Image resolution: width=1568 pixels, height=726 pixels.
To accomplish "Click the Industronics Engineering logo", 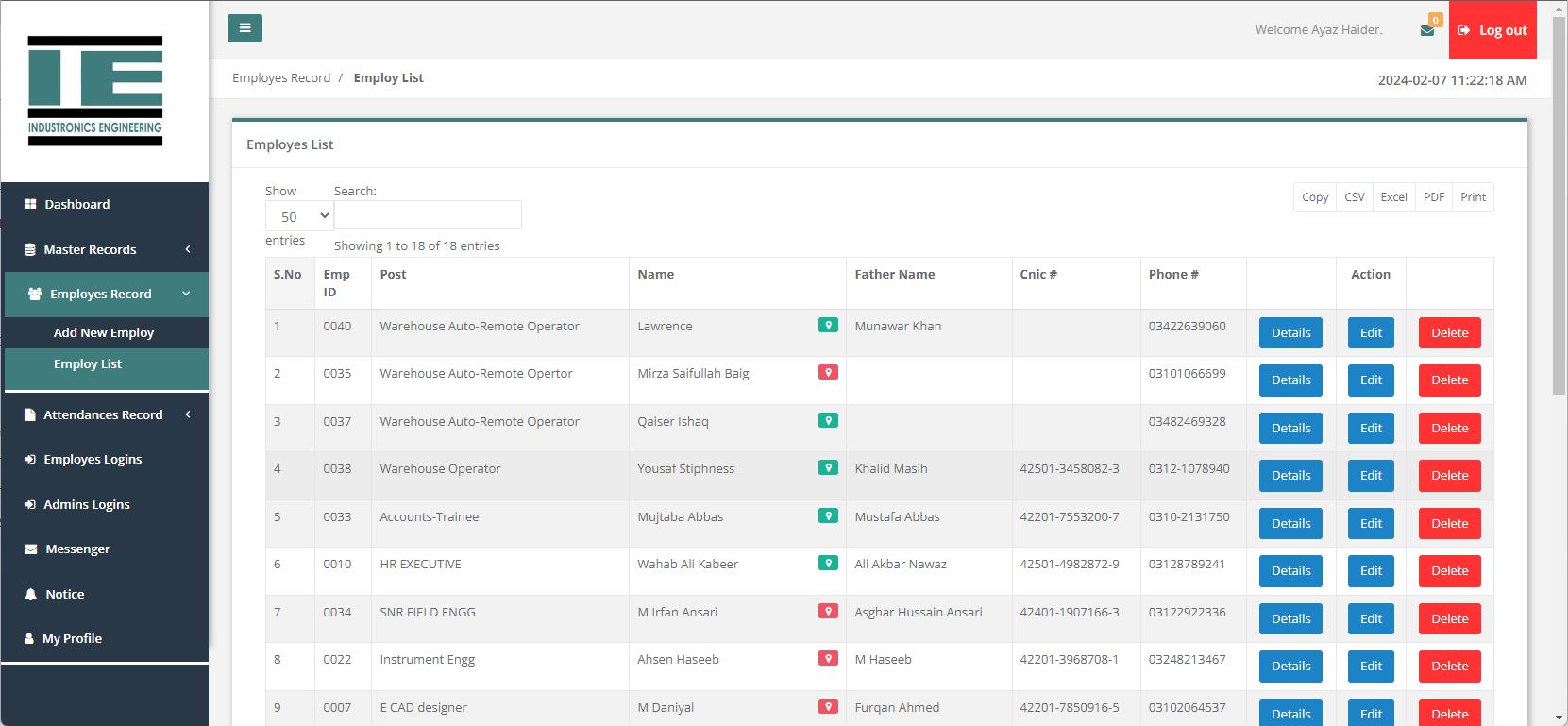I will [x=95, y=91].
